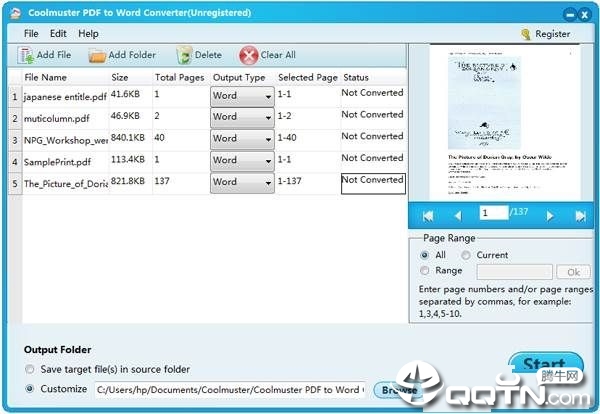600x414 pixels.
Task: Select The_Picture_of_Dorian file name
Action: 66,184
